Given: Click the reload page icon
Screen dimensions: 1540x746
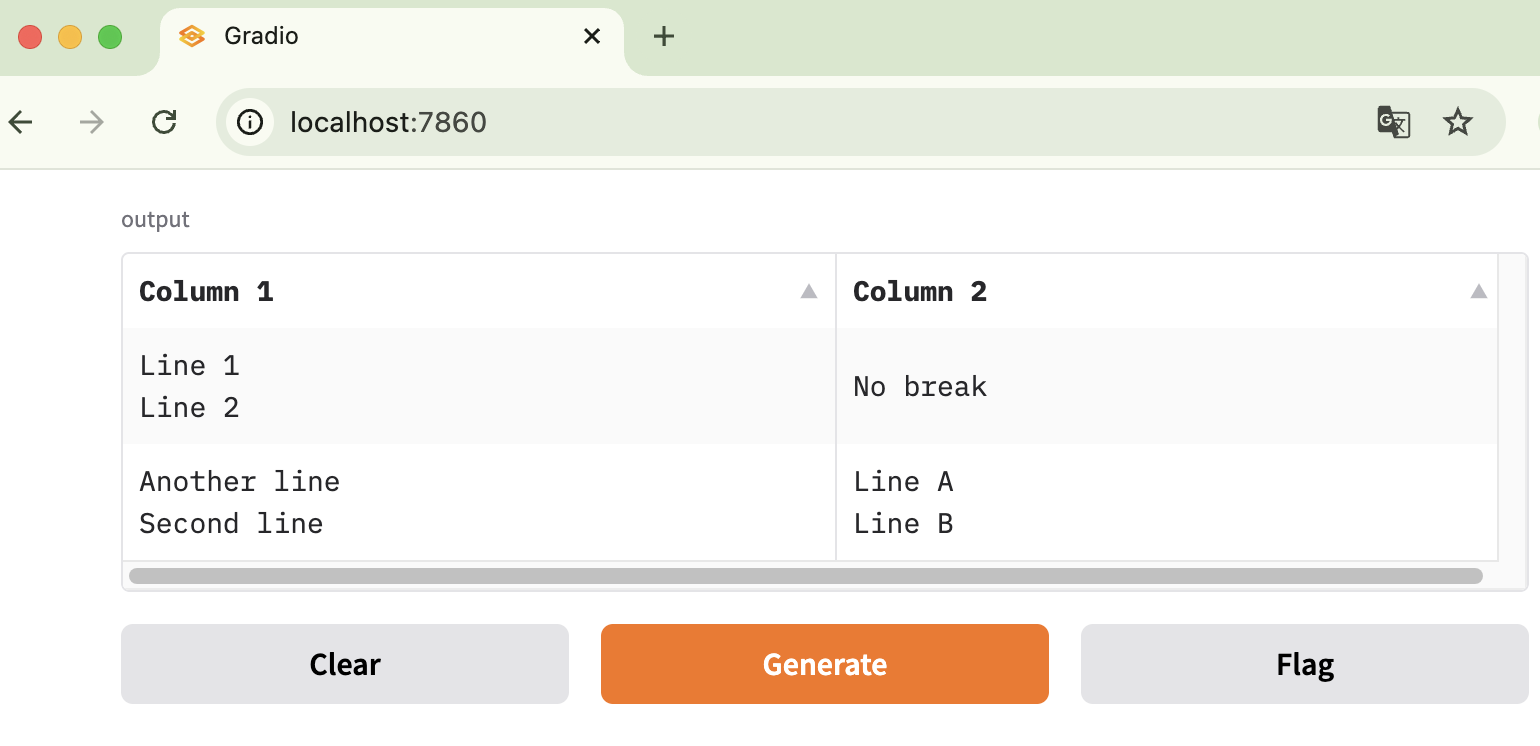Looking at the screenshot, I should click(x=164, y=122).
